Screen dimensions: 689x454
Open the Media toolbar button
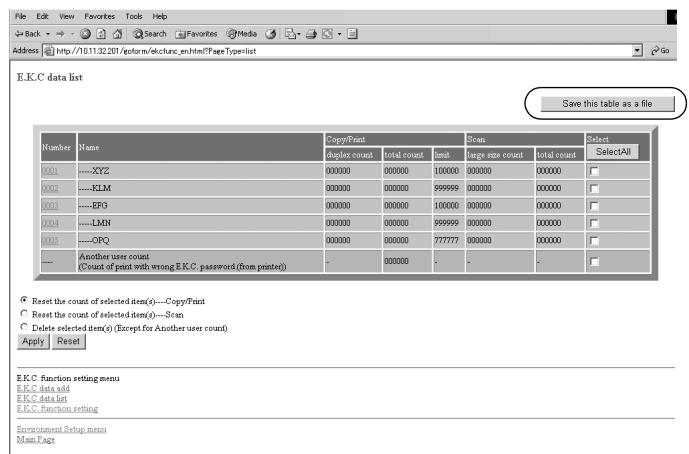(x=242, y=34)
